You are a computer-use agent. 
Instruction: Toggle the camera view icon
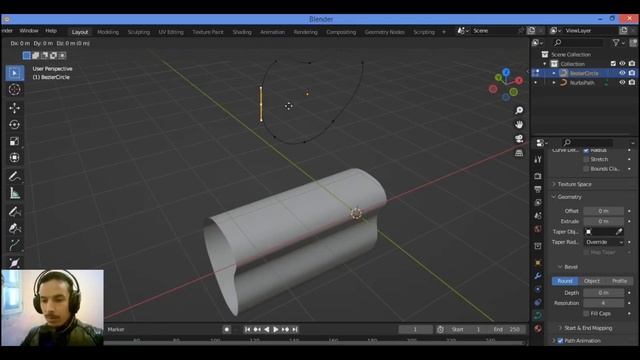(519, 139)
